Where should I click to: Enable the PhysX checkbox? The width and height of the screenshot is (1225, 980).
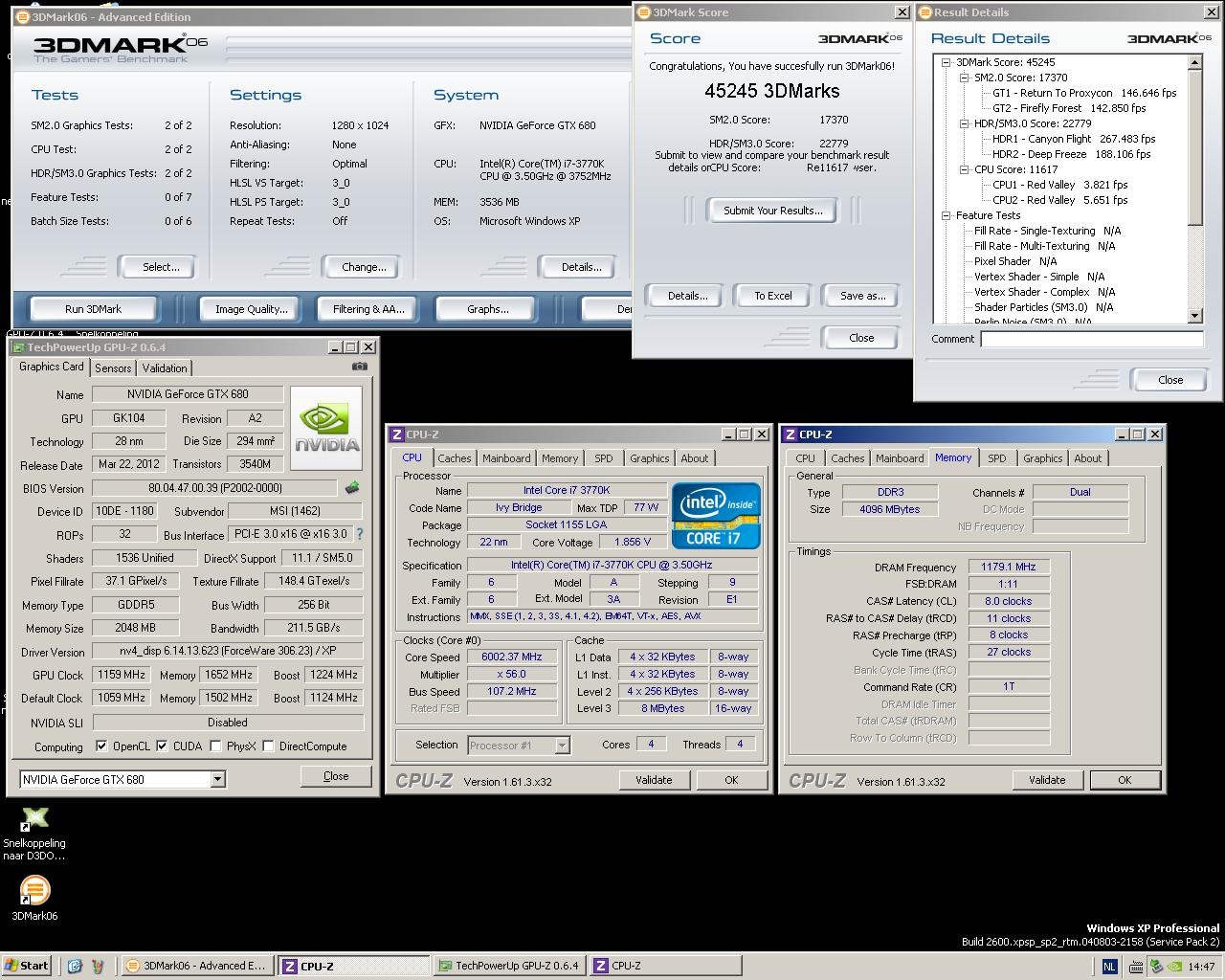click(216, 746)
